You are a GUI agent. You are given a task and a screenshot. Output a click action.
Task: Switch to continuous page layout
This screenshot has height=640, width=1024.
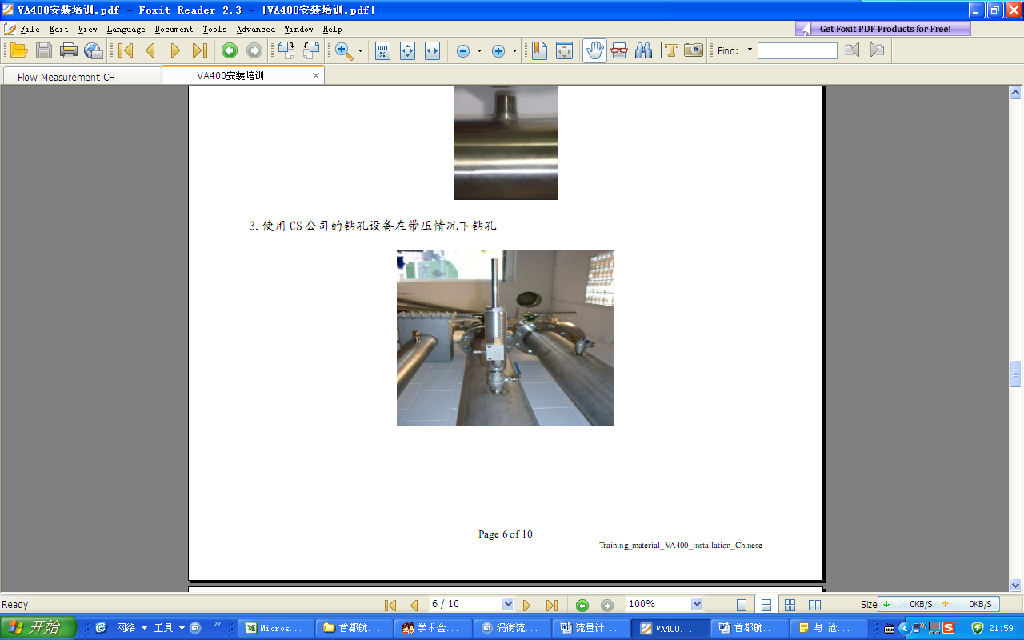click(766, 605)
